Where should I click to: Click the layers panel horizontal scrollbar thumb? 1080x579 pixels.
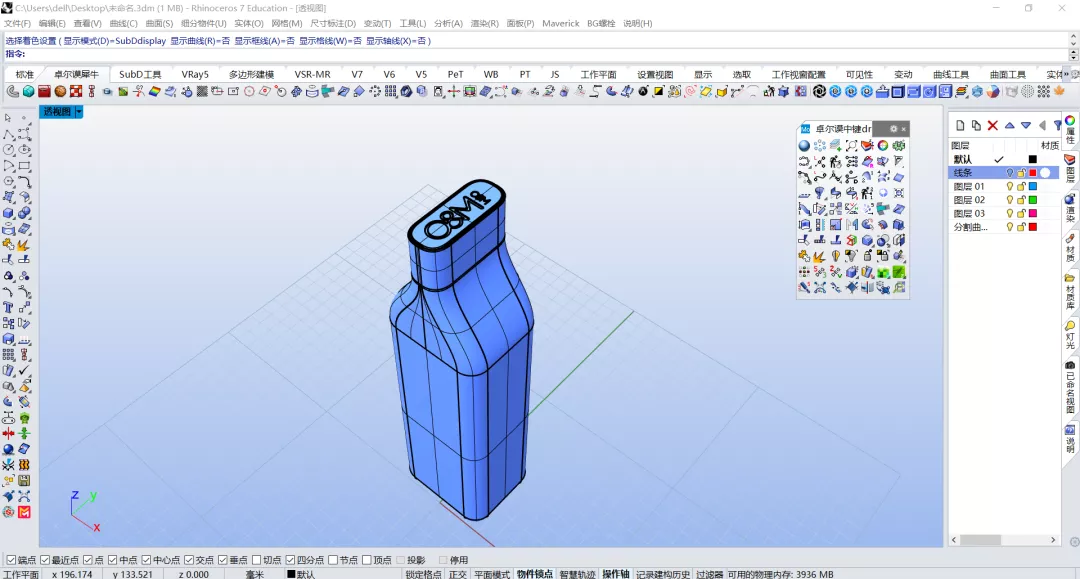(981, 540)
